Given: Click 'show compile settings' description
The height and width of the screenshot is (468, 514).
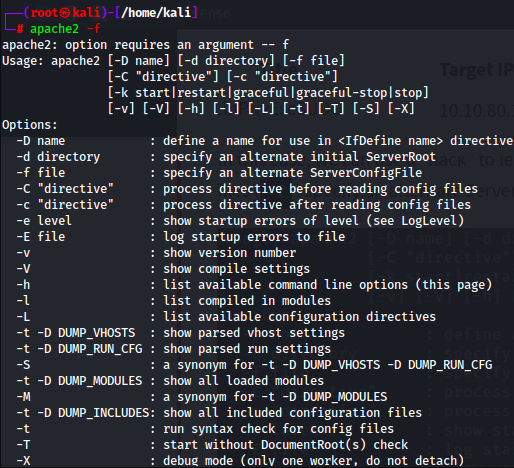Looking at the screenshot, I should [x=236, y=269].
